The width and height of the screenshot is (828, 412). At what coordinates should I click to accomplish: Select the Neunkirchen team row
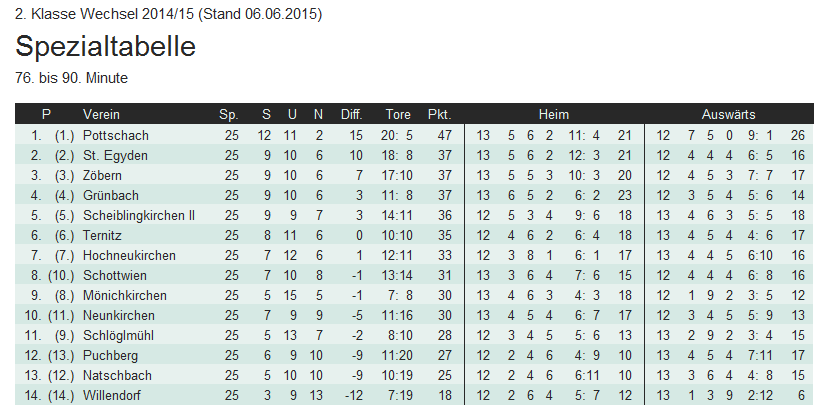pyautogui.click(x=116, y=315)
